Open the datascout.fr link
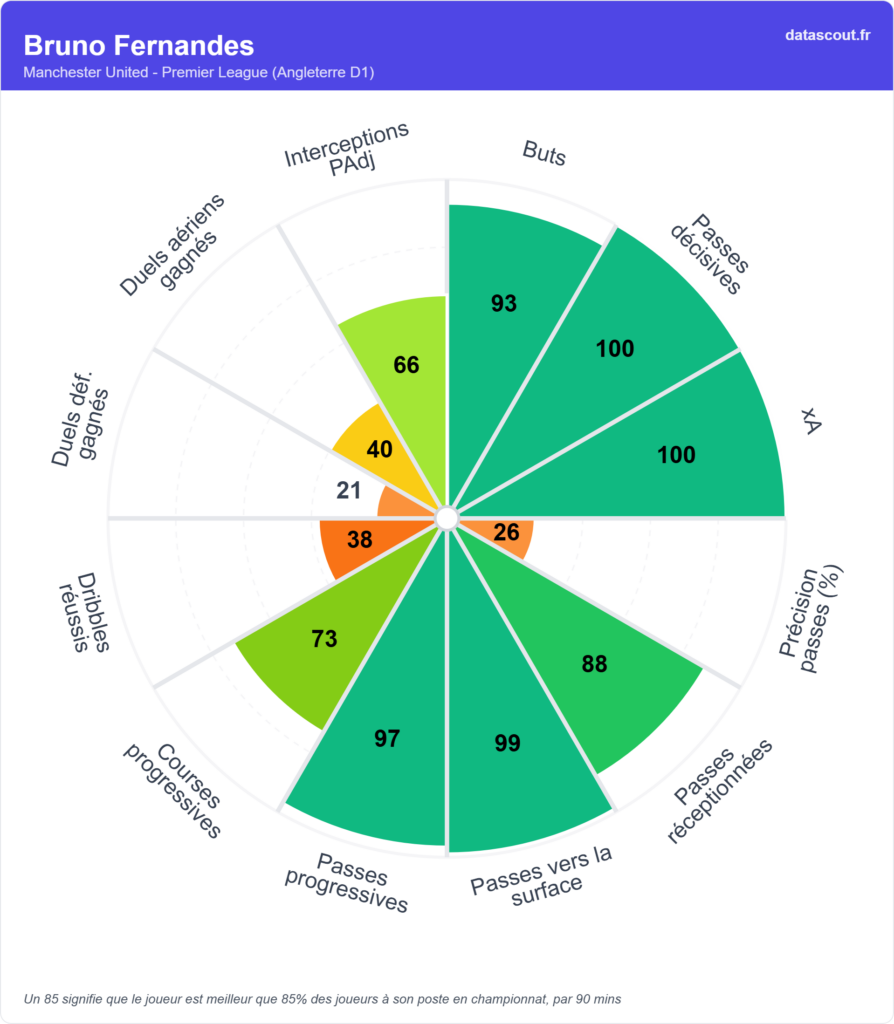The width and height of the screenshot is (894, 1024). [x=828, y=36]
